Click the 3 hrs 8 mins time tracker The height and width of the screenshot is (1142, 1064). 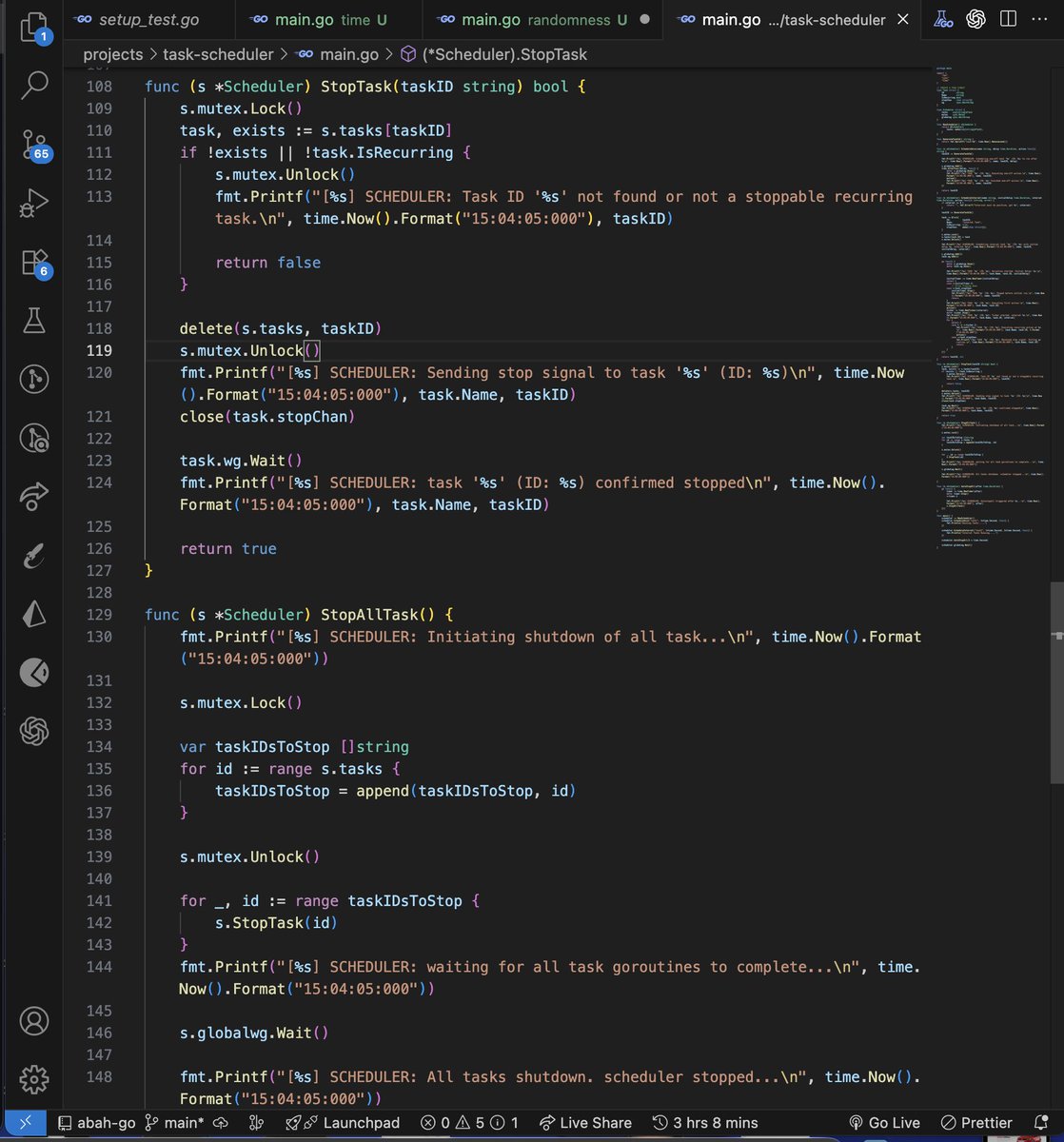coord(705,1123)
